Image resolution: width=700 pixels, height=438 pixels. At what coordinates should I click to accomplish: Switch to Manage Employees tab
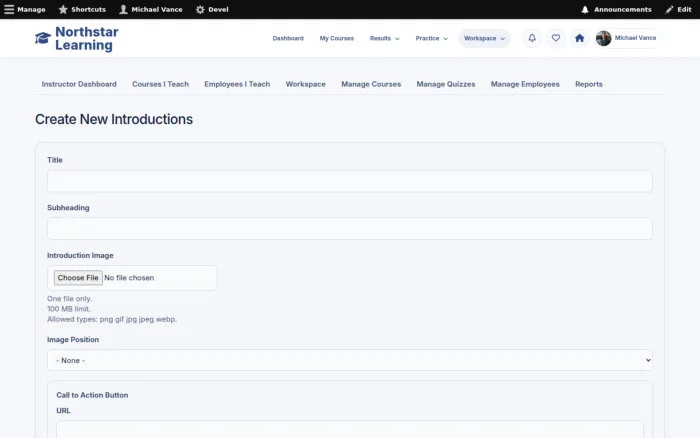525,84
